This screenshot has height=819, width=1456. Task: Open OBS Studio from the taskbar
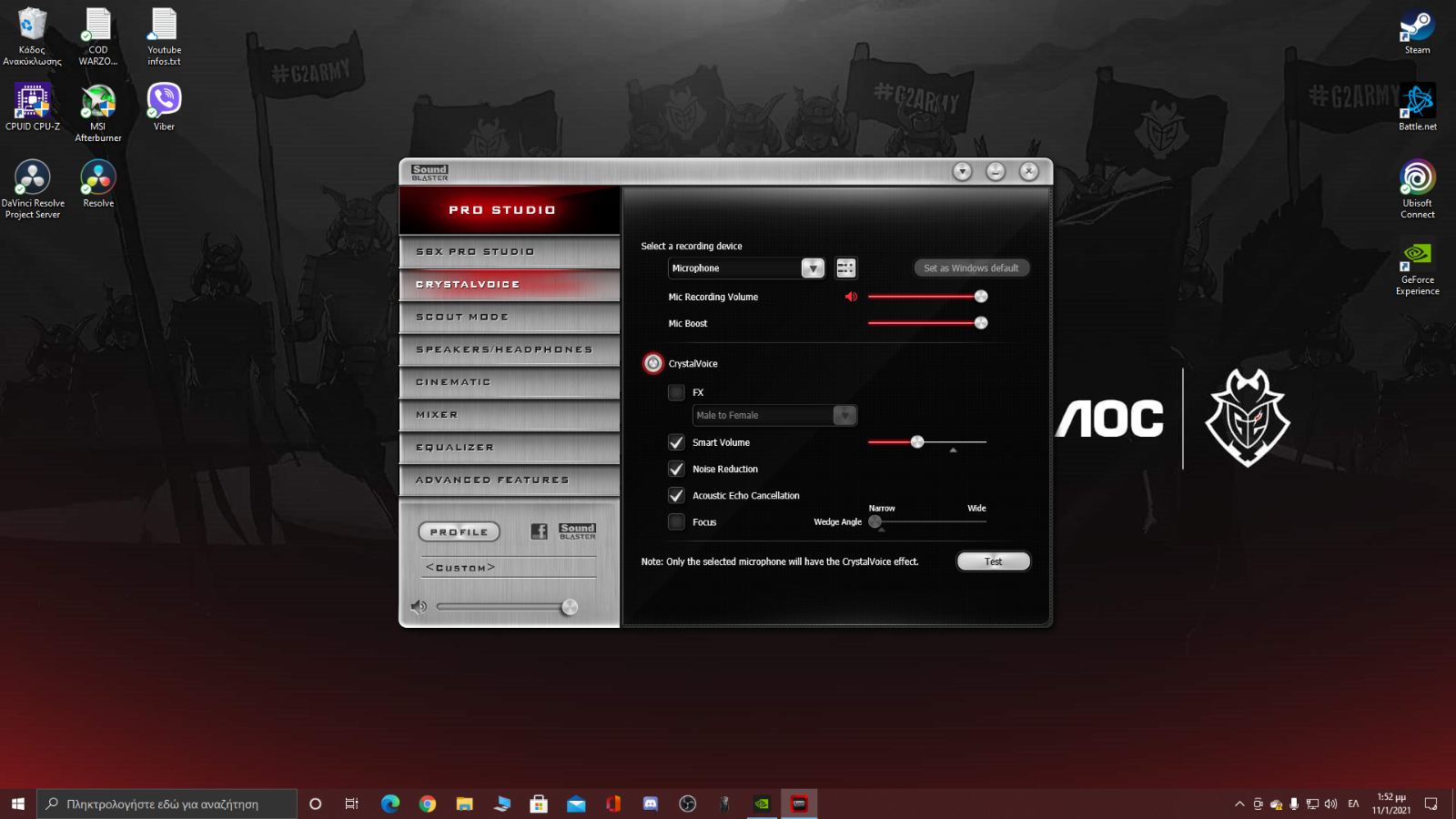tap(688, 804)
